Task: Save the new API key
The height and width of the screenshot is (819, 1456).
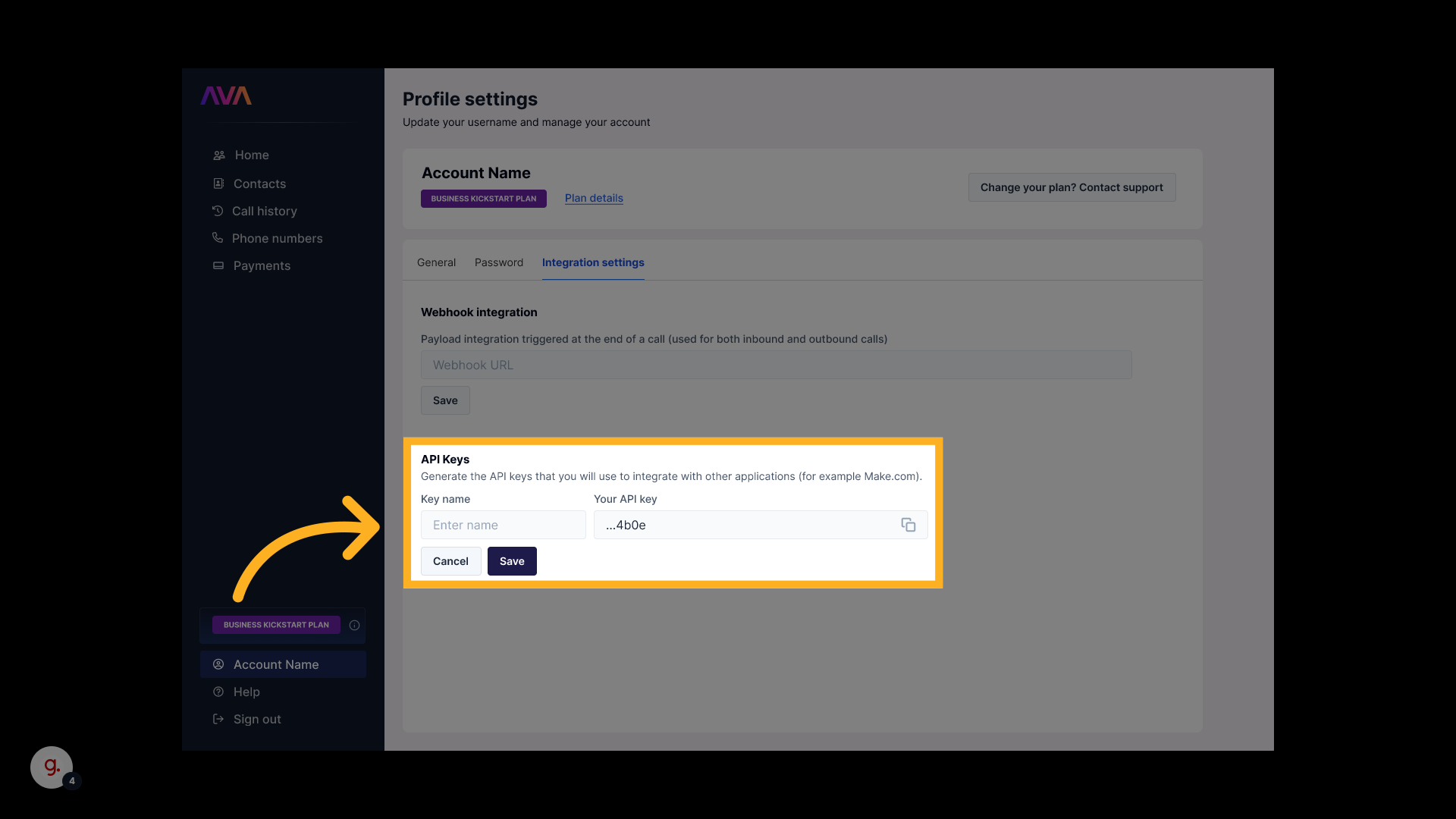Action: [x=511, y=561]
